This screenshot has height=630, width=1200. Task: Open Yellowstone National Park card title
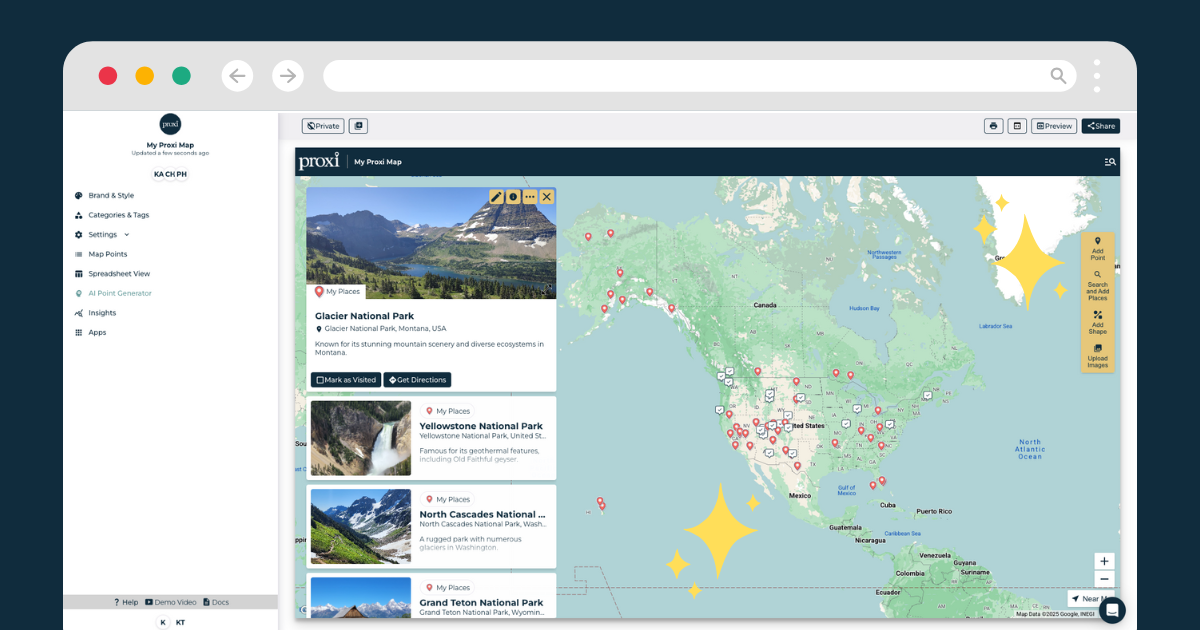481,426
